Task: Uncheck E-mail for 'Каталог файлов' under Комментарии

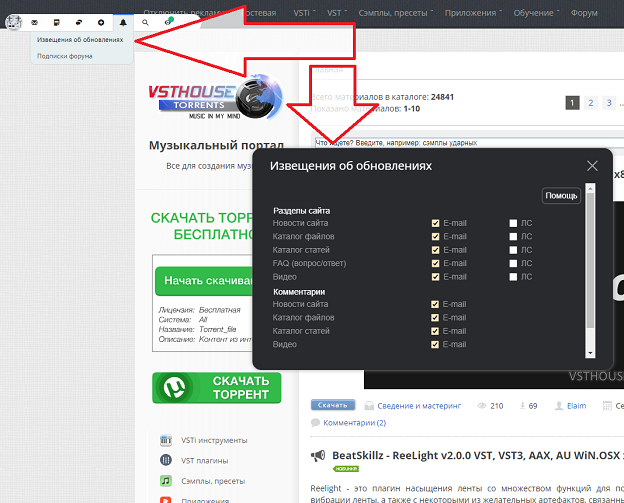Action: click(x=435, y=318)
